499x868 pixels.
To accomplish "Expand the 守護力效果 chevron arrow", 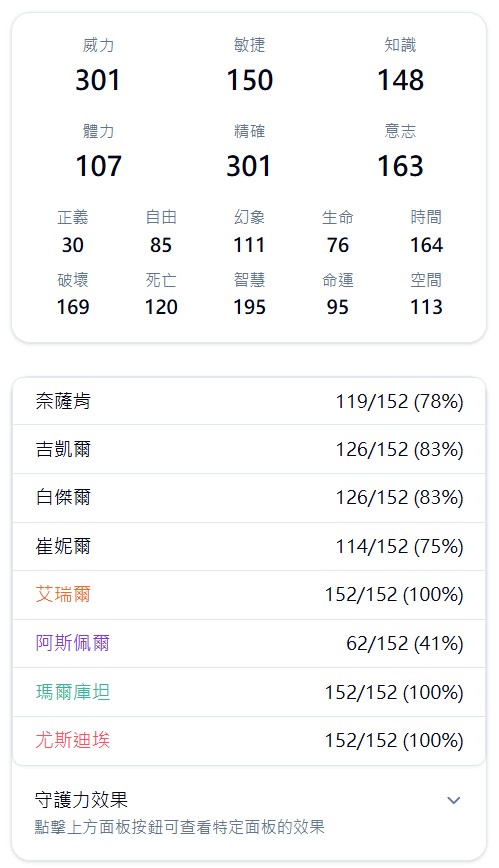I will point(454,800).
